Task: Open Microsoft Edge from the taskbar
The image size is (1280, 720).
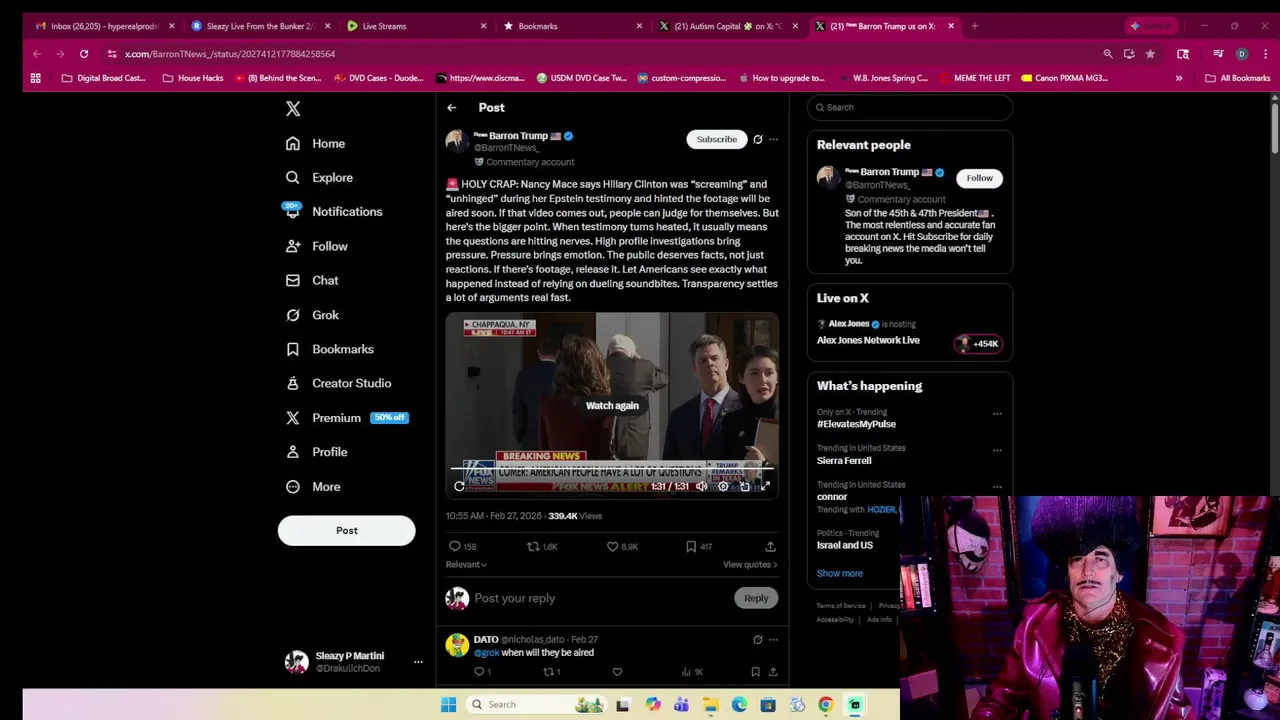Action: (739, 705)
